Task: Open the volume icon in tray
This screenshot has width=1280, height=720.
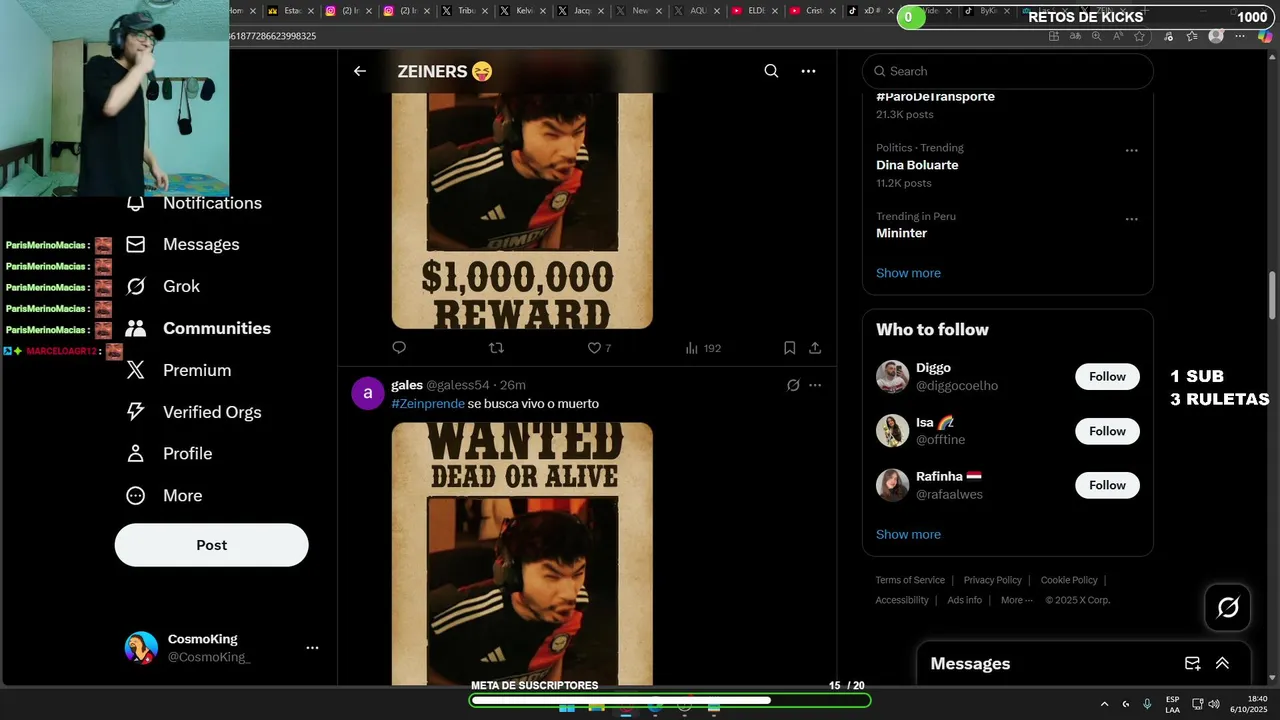Action: click(x=1214, y=704)
